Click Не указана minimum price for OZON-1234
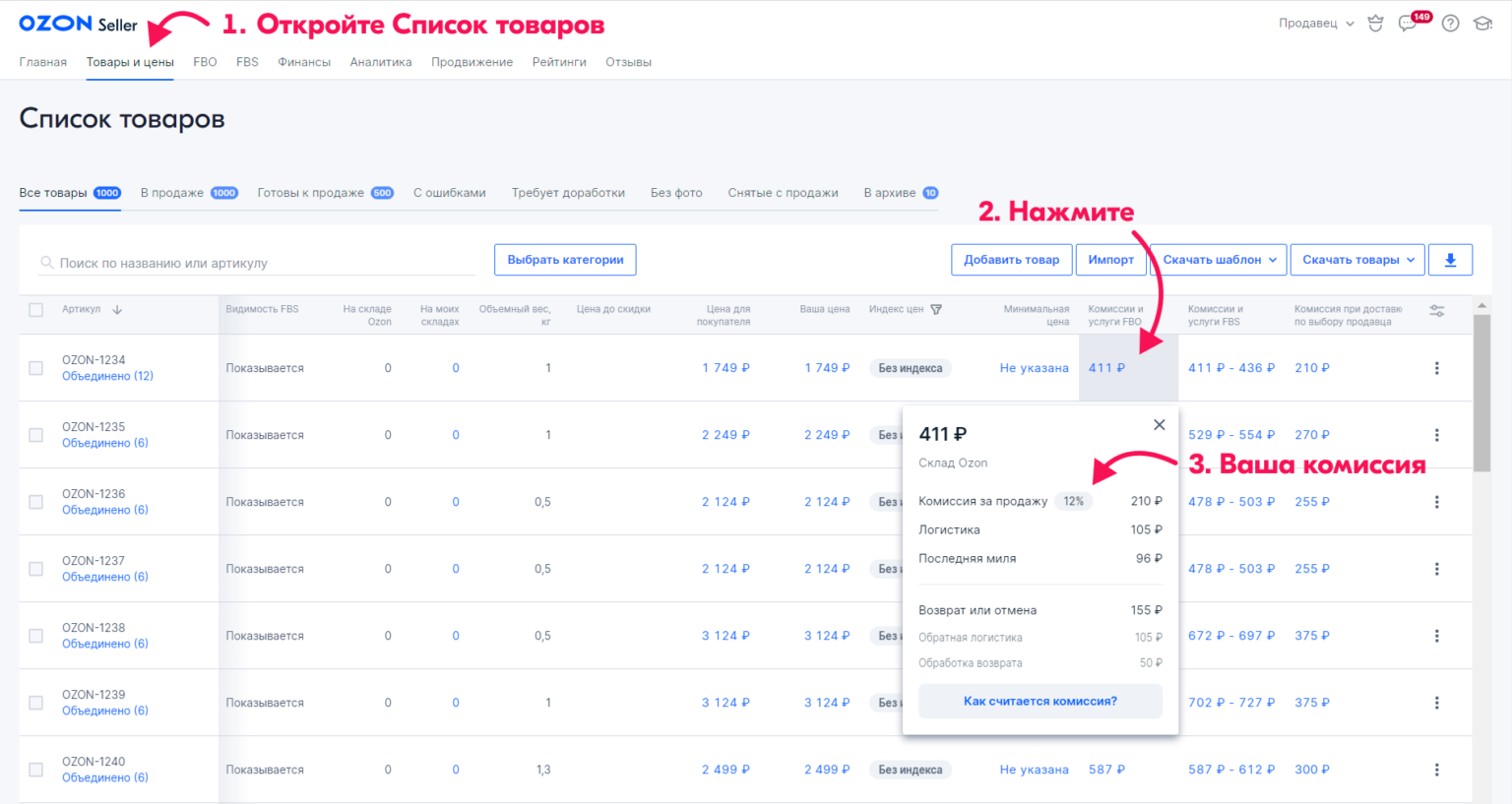The image size is (1512, 804). 1034,368
